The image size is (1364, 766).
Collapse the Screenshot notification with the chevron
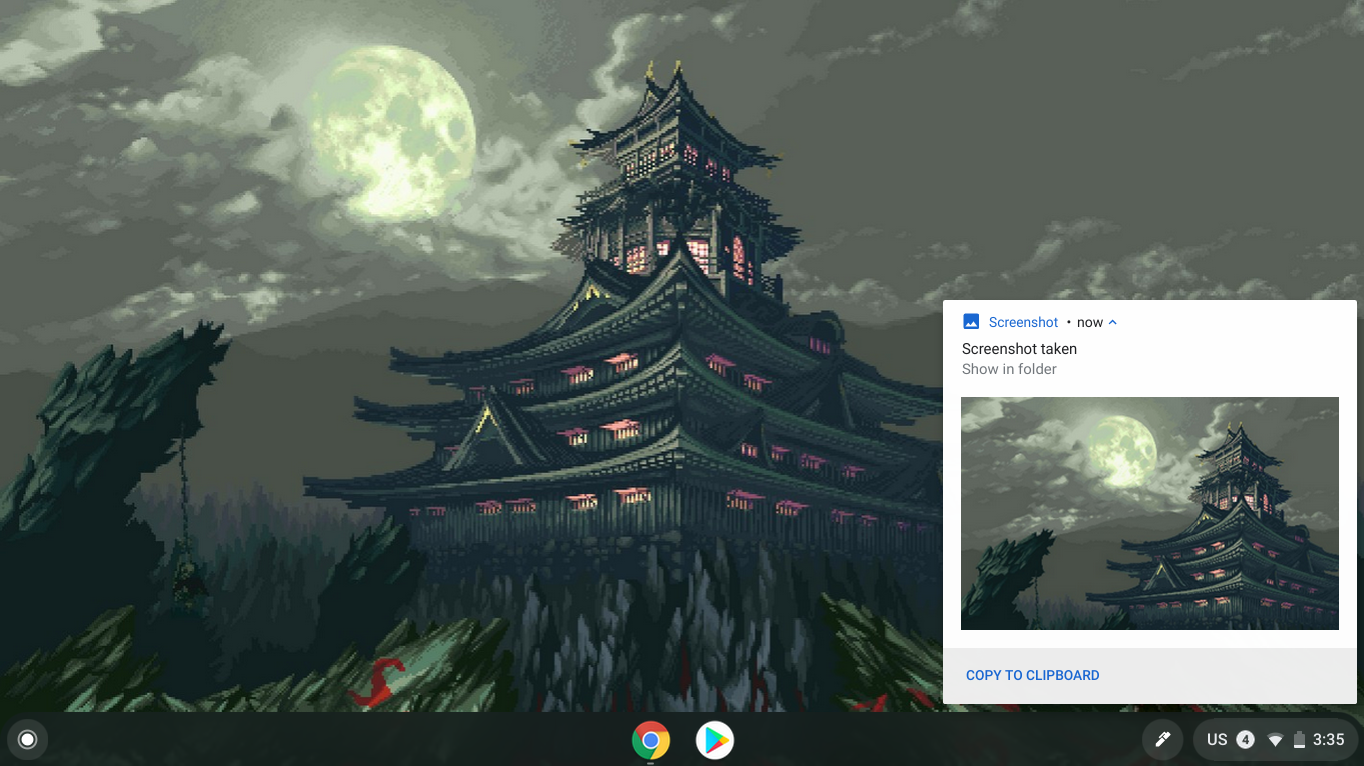pos(1113,322)
